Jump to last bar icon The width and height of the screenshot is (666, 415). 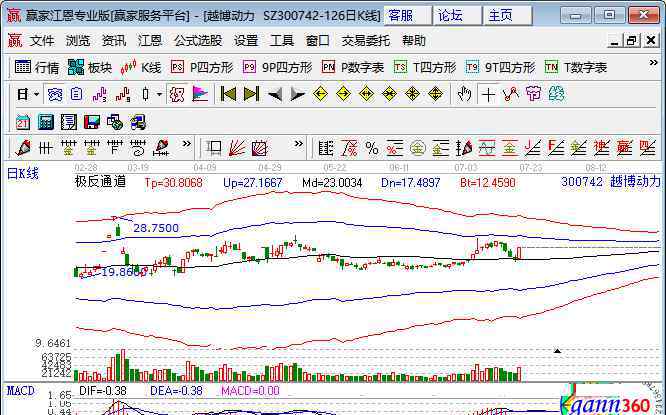251,94
